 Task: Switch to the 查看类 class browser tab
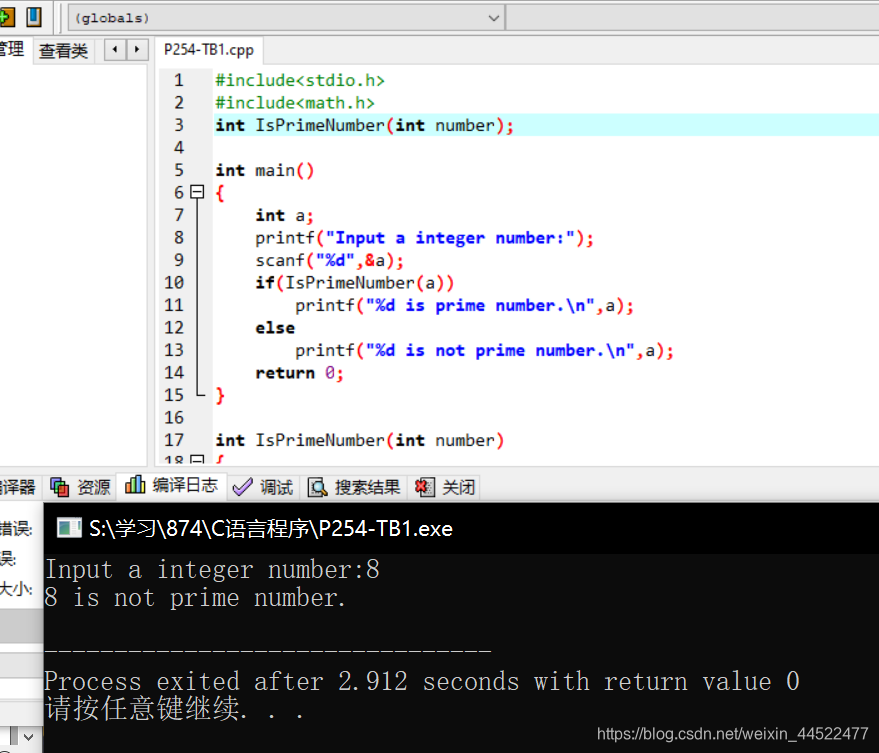[x=63, y=51]
